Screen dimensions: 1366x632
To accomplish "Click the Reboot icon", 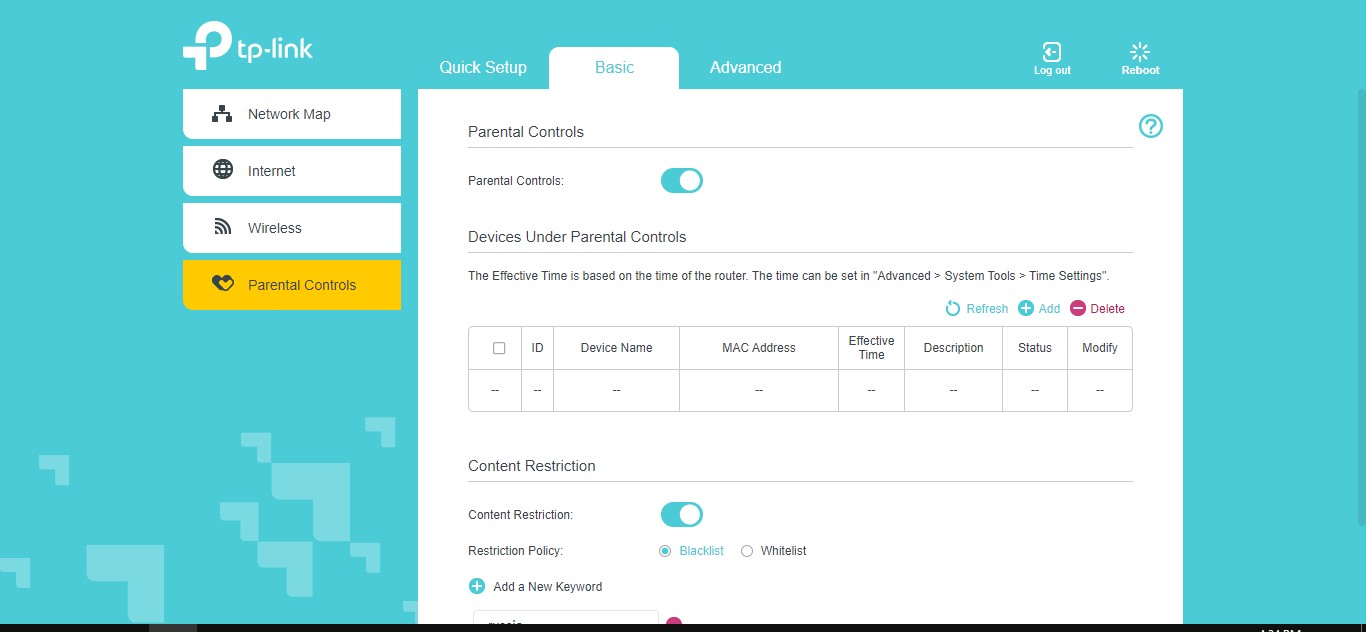I will [x=1140, y=52].
